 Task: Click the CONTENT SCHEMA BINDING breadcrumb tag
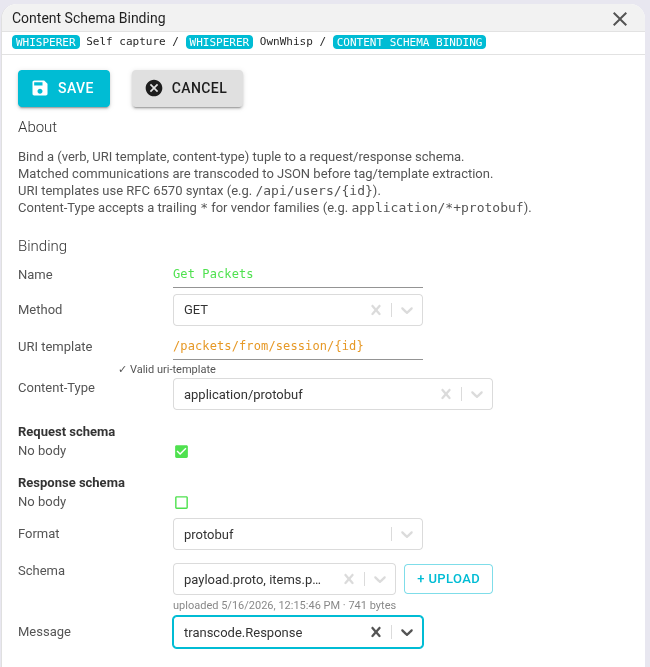coord(409,42)
